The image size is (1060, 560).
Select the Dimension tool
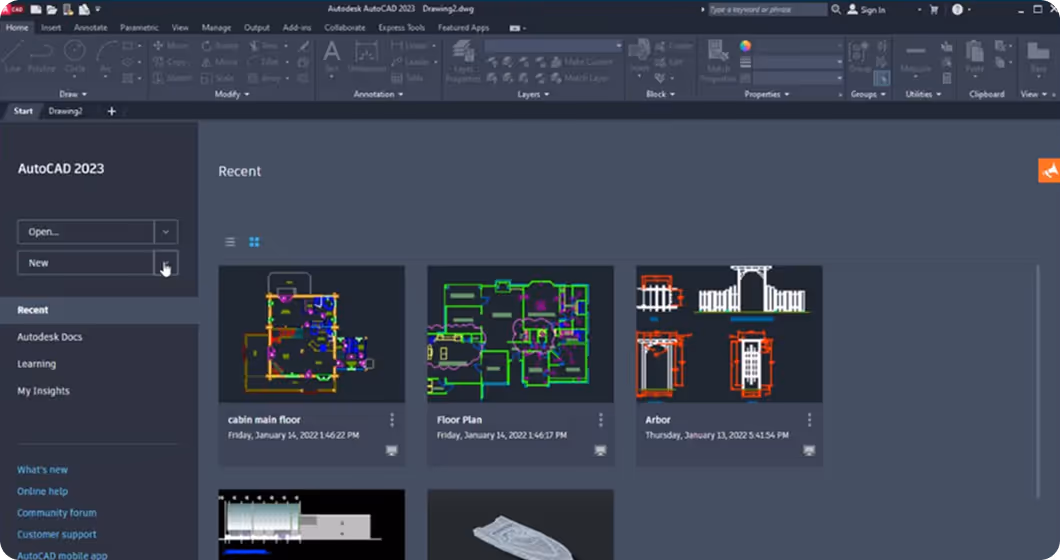pyautogui.click(x=366, y=55)
